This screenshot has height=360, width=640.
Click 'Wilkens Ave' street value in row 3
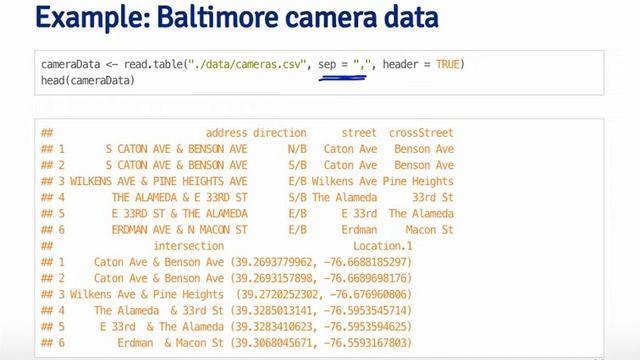(x=344, y=181)
